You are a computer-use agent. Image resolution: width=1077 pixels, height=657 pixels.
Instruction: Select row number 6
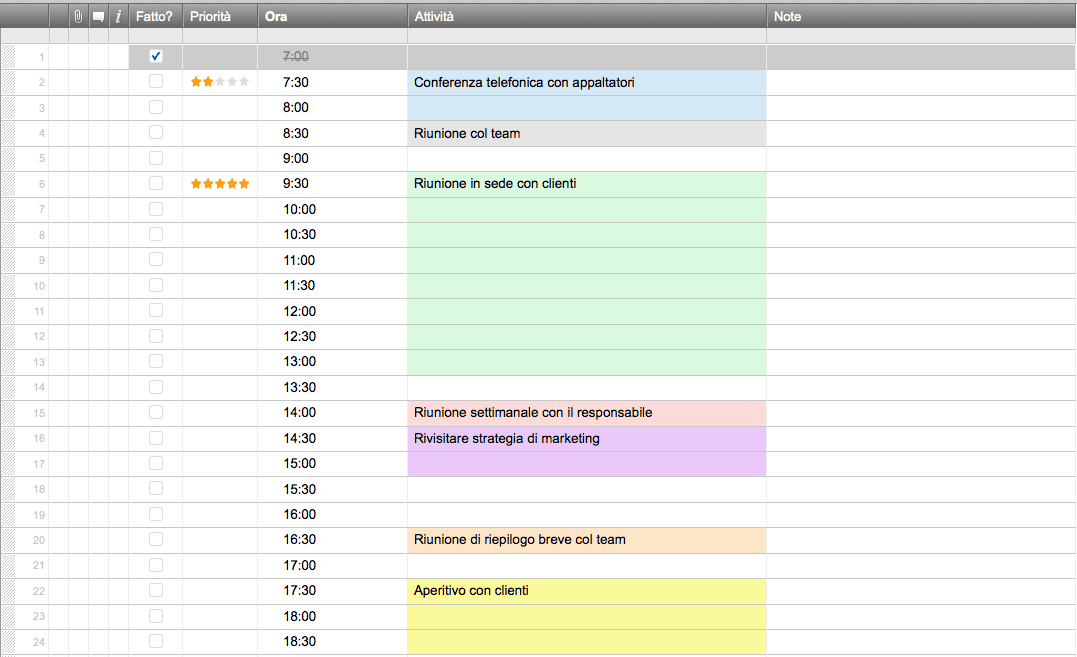(x=33, y=184)
